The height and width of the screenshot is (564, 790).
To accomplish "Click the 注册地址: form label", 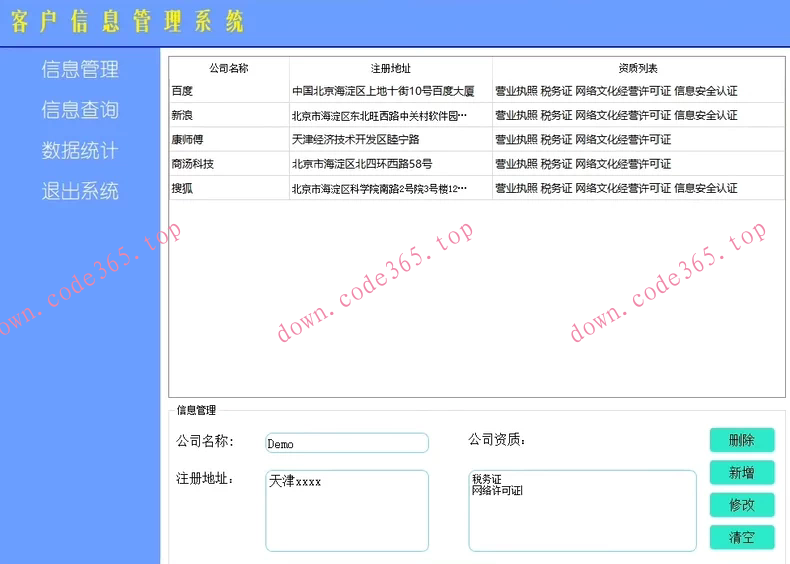I will (205, 478).
